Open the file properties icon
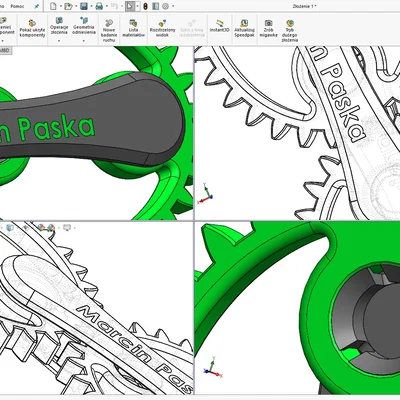This screenshot has height=400, width=400. (155, 6)
